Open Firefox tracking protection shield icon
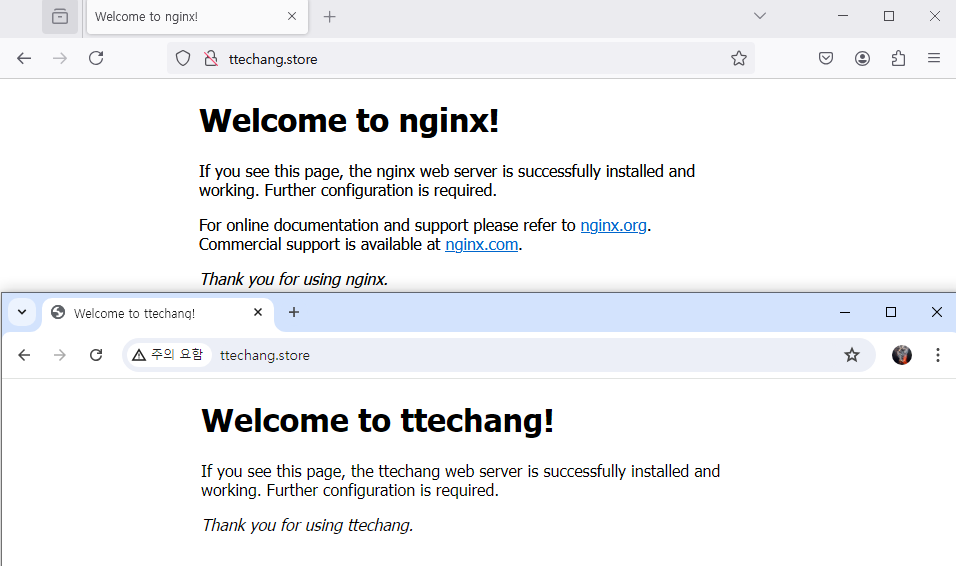Screen dimensions: 956x566 coord(183,59)
